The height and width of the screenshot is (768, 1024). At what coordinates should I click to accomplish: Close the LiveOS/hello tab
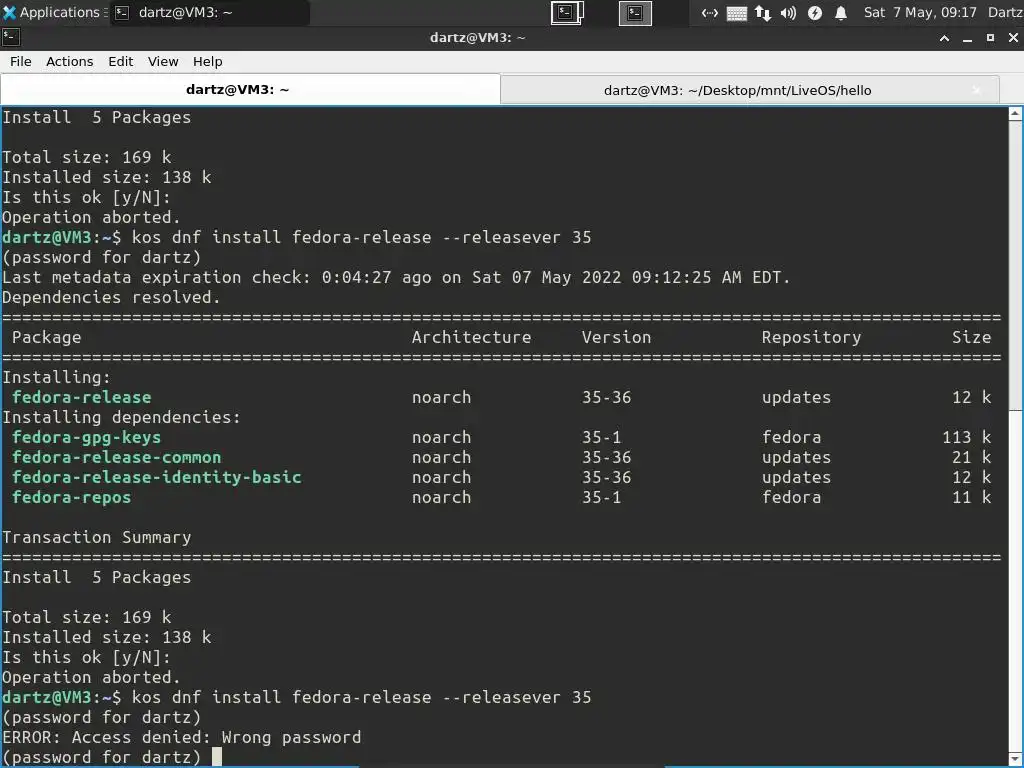click(976, 90)
